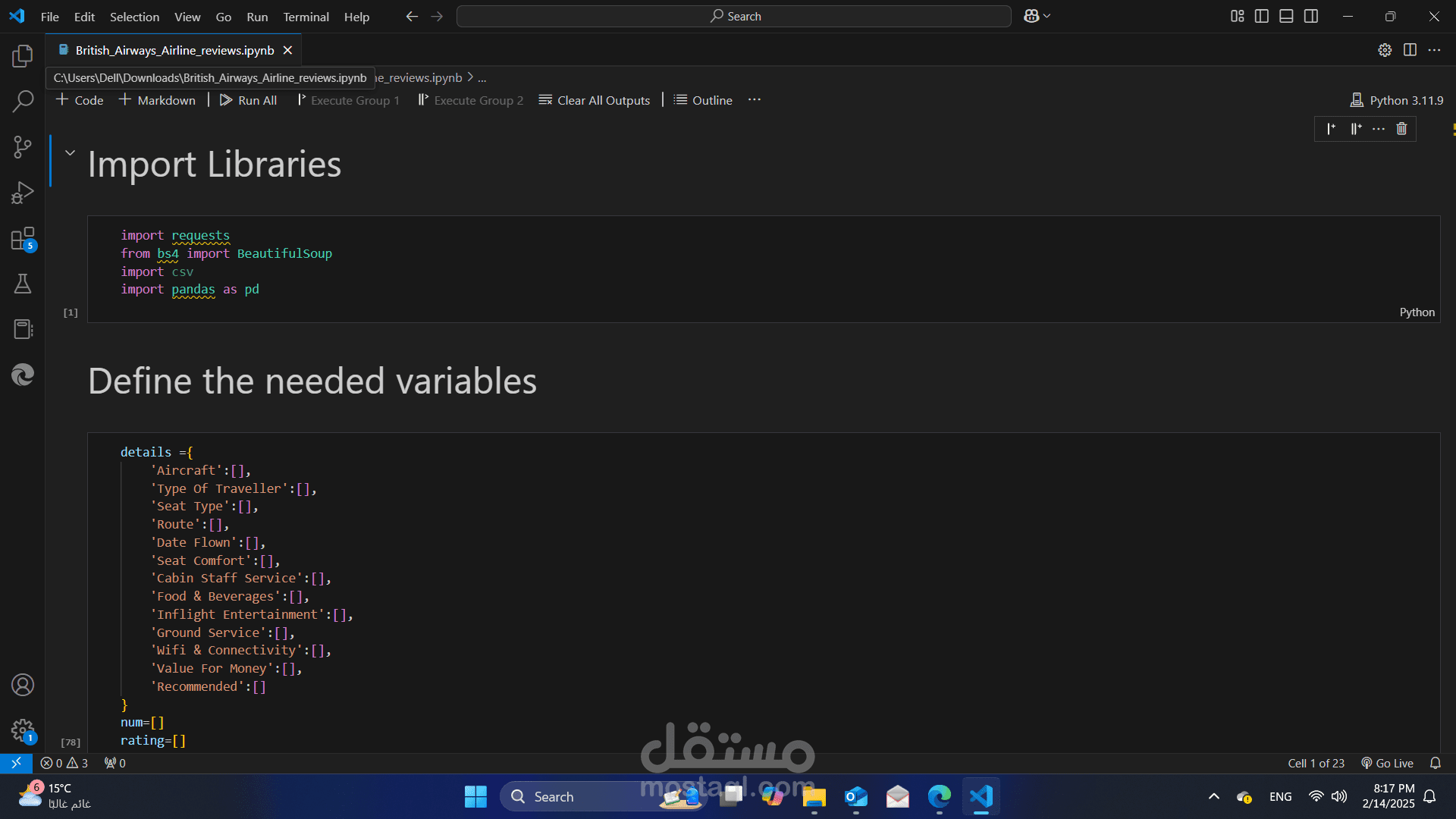Click first cell group icon in cell toolbar
The image size is (1456, 819).
point(1332,129)
